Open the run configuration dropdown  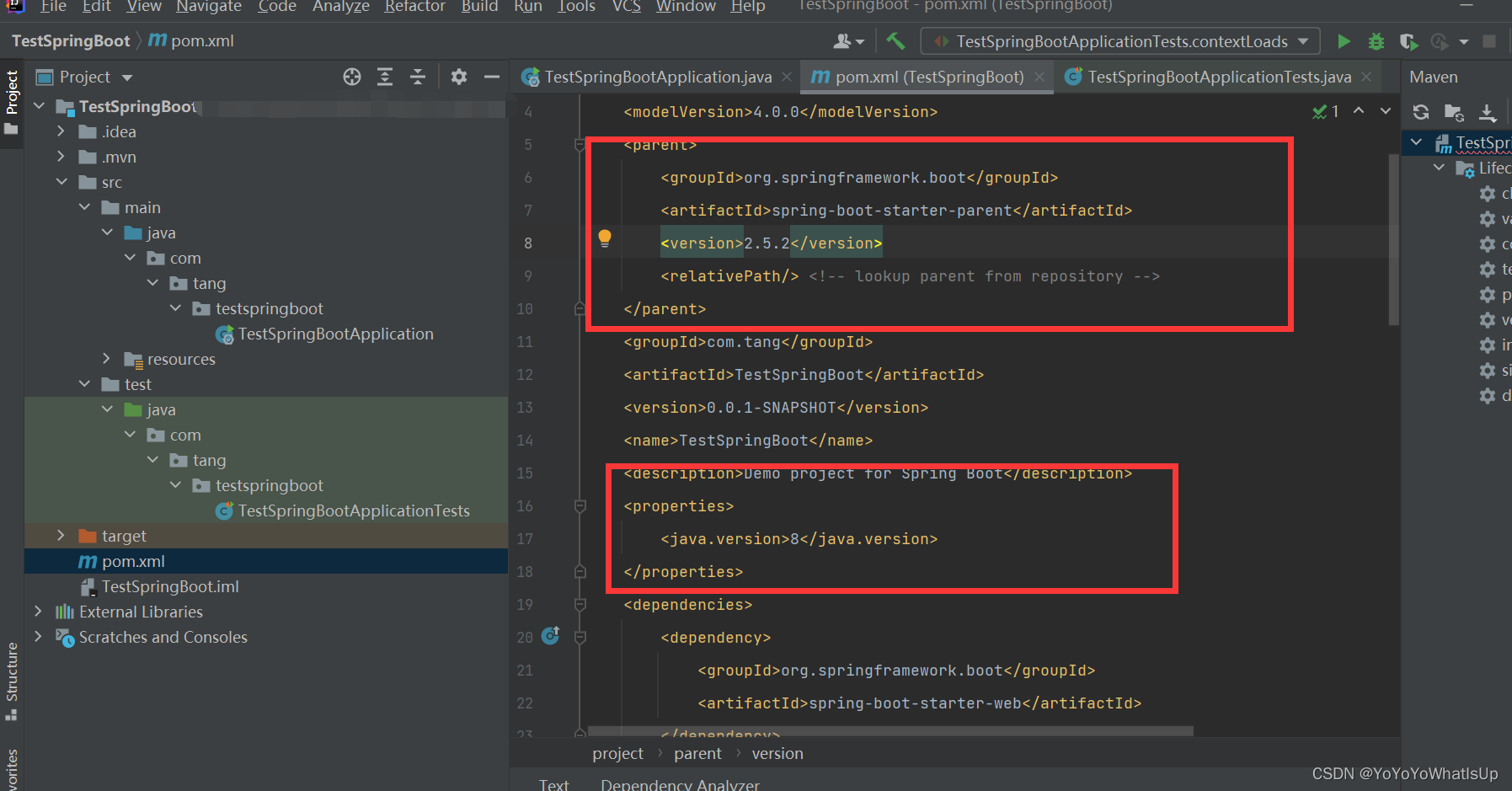1122,41
